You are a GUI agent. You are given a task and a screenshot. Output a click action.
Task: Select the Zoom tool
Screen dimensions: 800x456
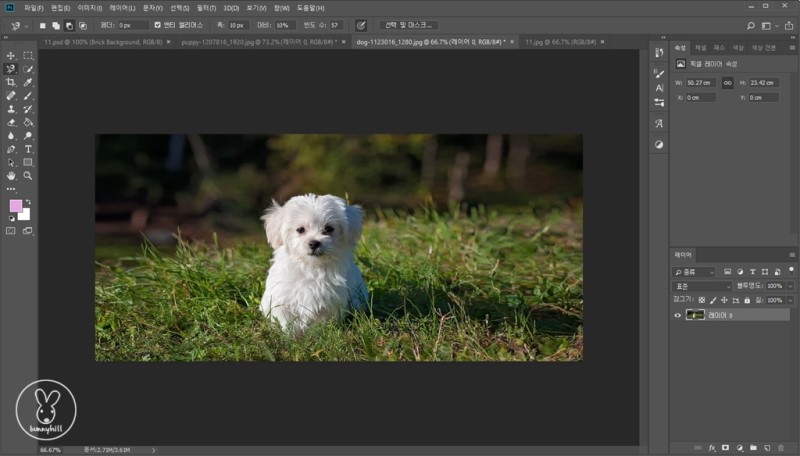[28, 175]
